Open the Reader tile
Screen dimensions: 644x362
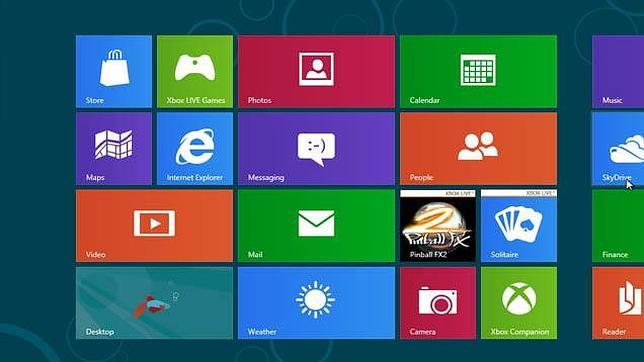click(618, 303)
